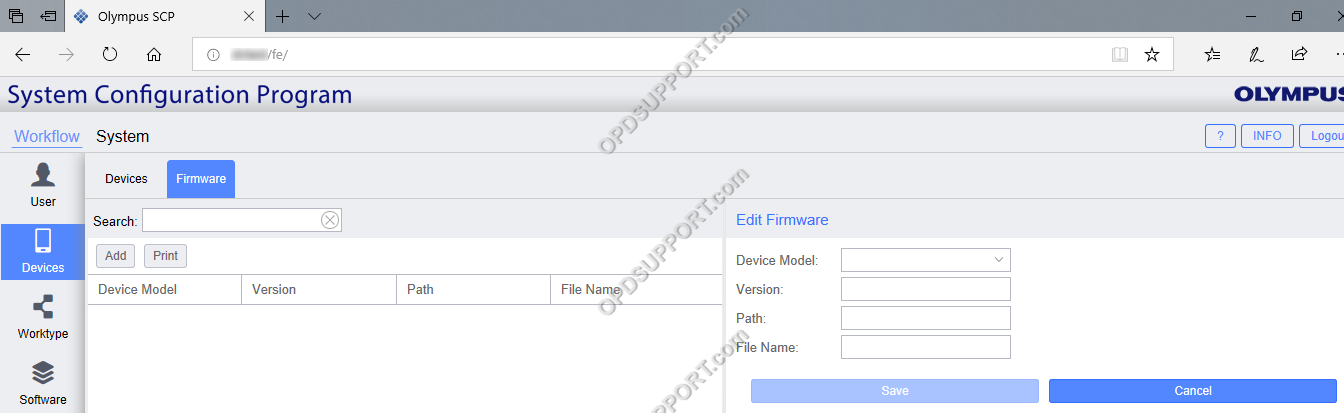Viewport: 1344px width, 413px height.
Task: View site information icon in address bar
Action: [x=212, y=55]
